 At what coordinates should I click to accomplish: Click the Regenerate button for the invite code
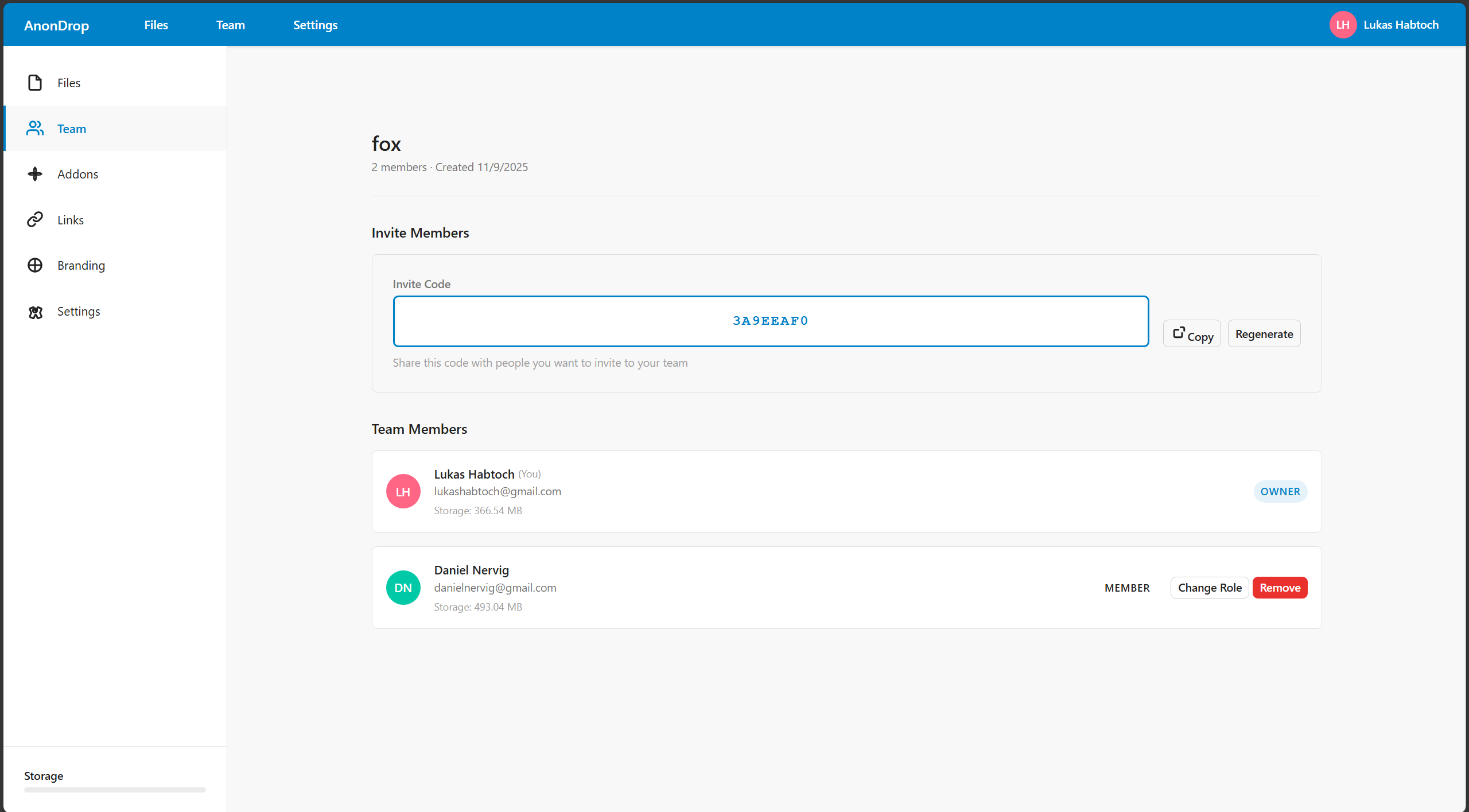point(1264,333)
